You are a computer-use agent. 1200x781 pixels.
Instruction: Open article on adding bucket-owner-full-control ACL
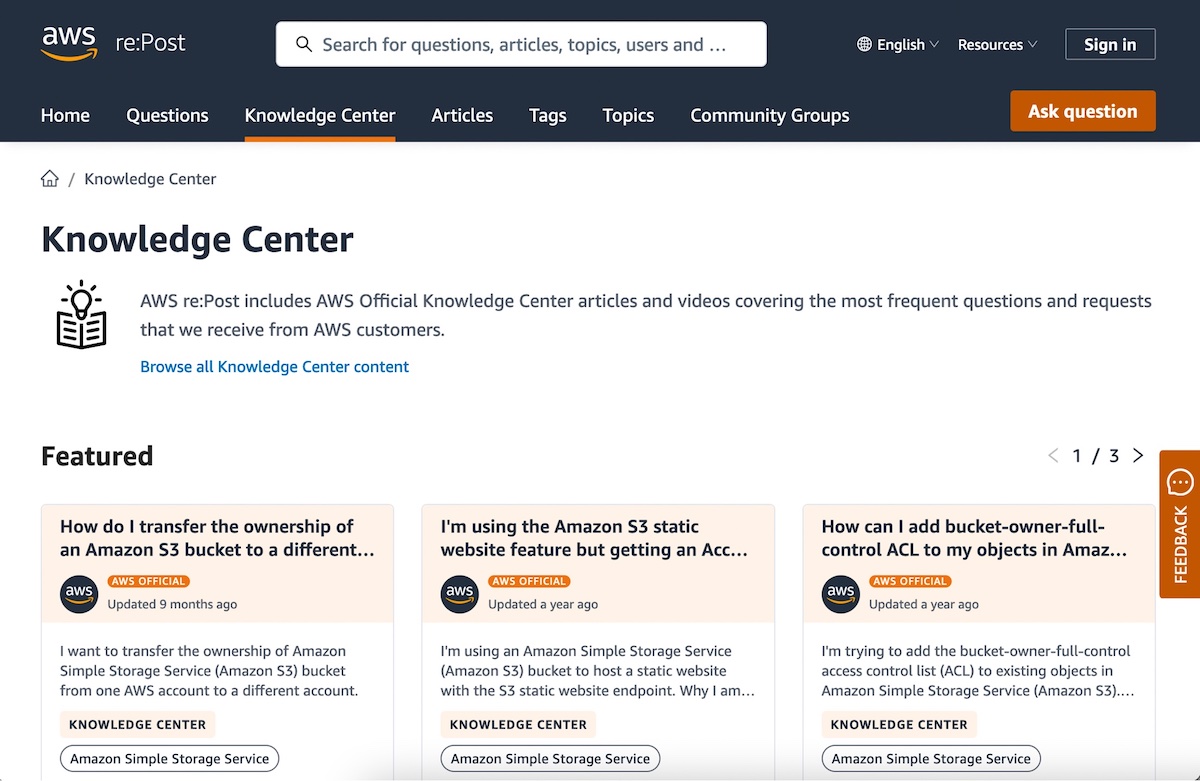tap(974, 538)
